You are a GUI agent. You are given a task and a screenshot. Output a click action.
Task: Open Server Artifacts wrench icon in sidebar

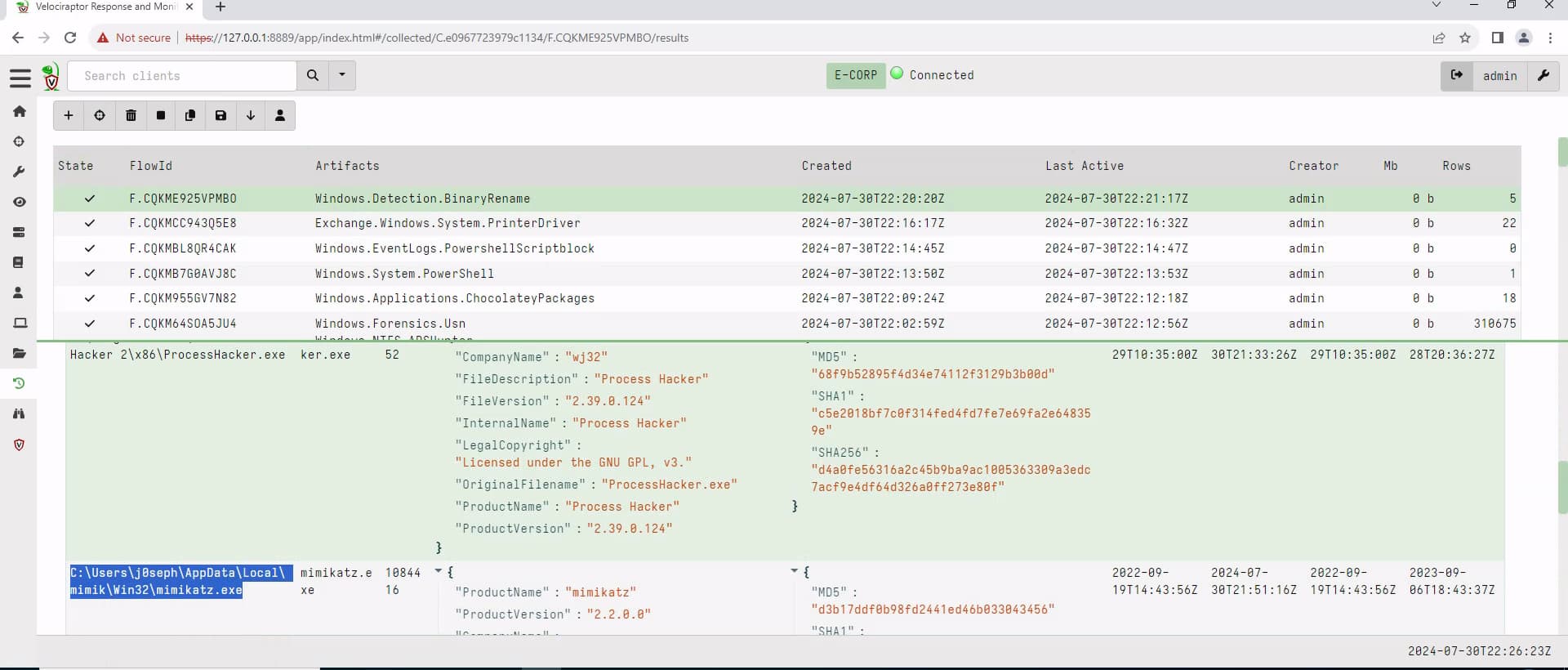20,172
